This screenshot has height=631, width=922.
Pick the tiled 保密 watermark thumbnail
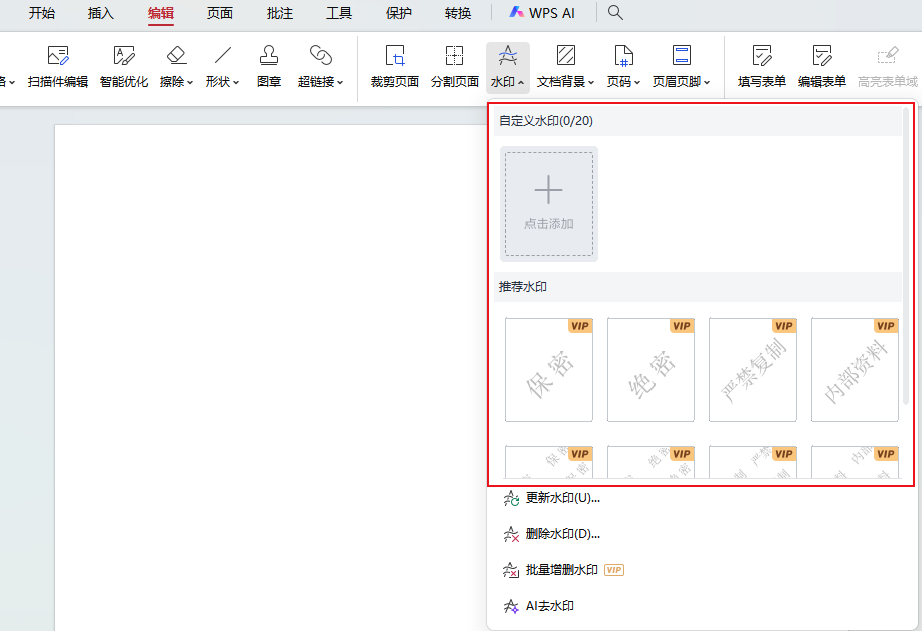[549, 462]
